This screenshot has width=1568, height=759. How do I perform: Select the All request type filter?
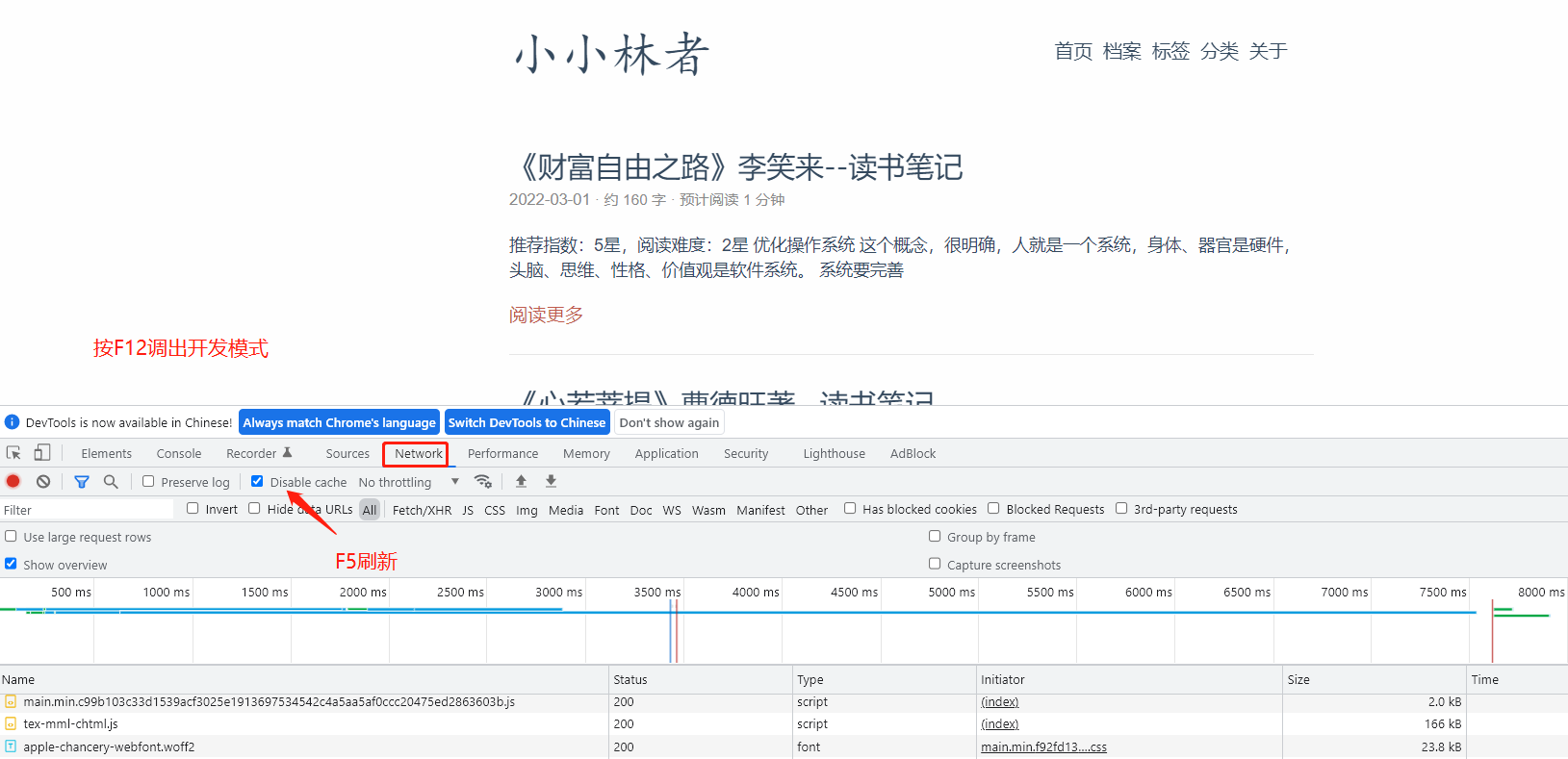[x=370, y=510]
